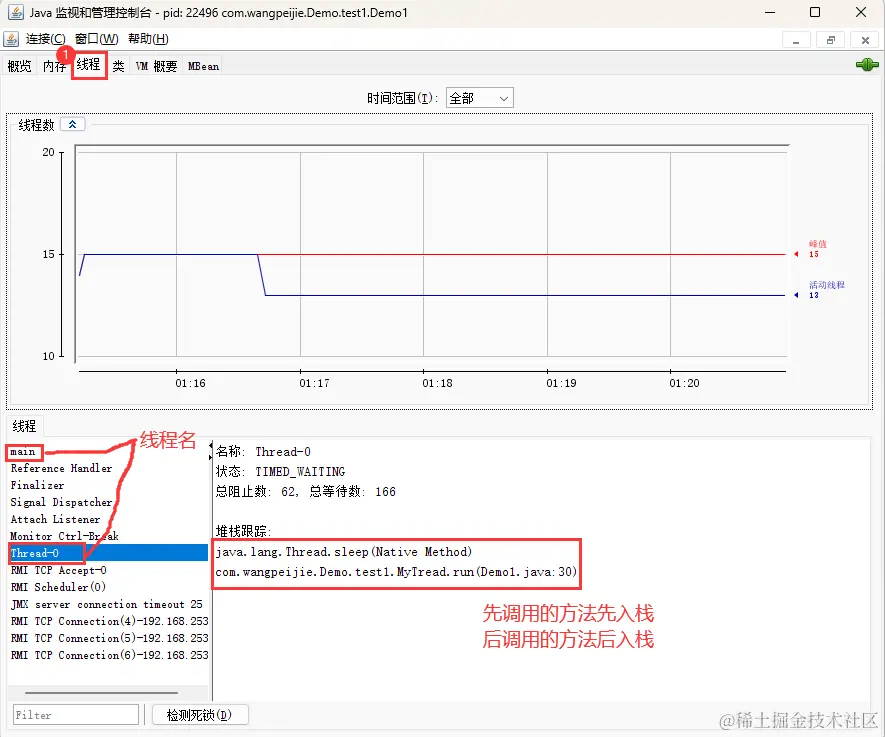This screenshot has height=737, width=885.
Task: Switch to the 类 tab
Action: click(118, 66)
